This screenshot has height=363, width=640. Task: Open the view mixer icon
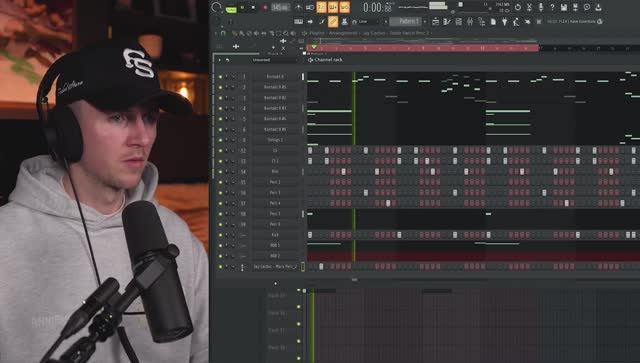[x=470, y=21]
